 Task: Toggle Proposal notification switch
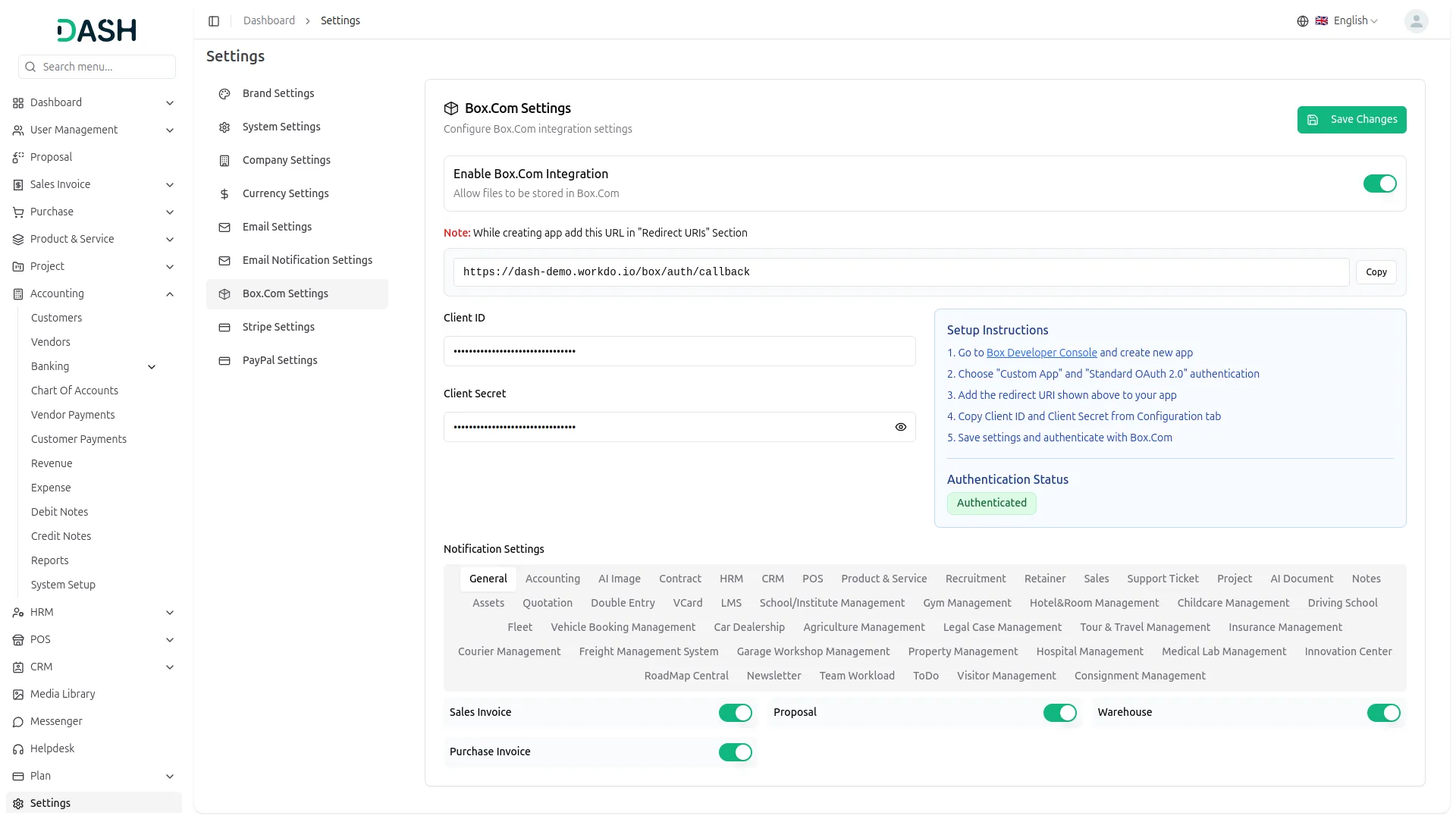coord(1059,713)
